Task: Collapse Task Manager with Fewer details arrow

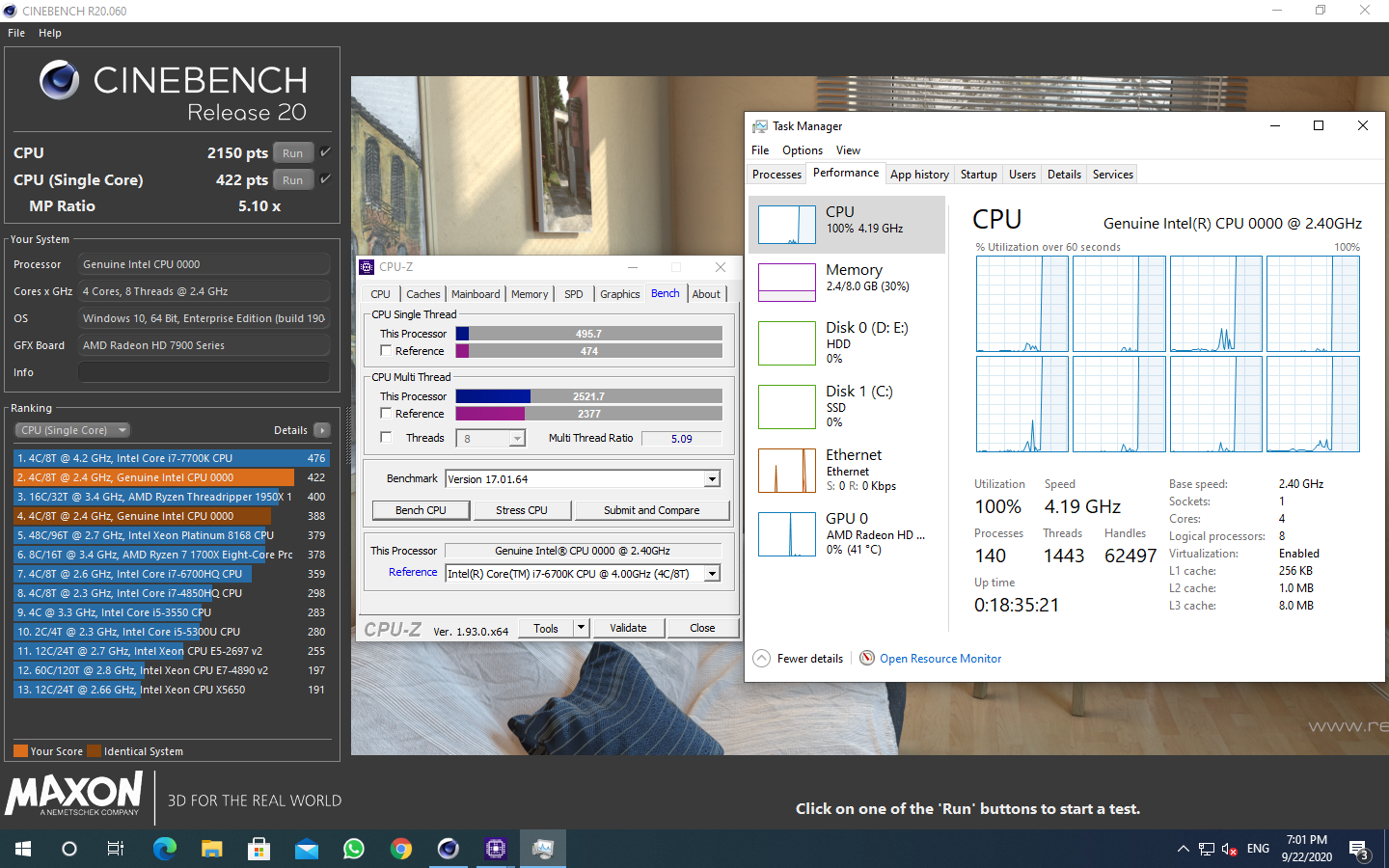Action: 761,659
